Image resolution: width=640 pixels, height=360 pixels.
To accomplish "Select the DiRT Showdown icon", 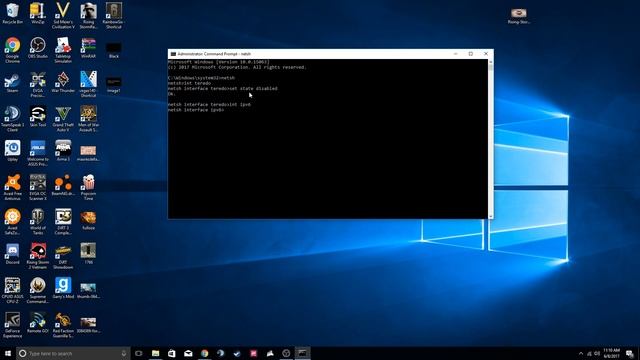I will [x=63, y=256].
